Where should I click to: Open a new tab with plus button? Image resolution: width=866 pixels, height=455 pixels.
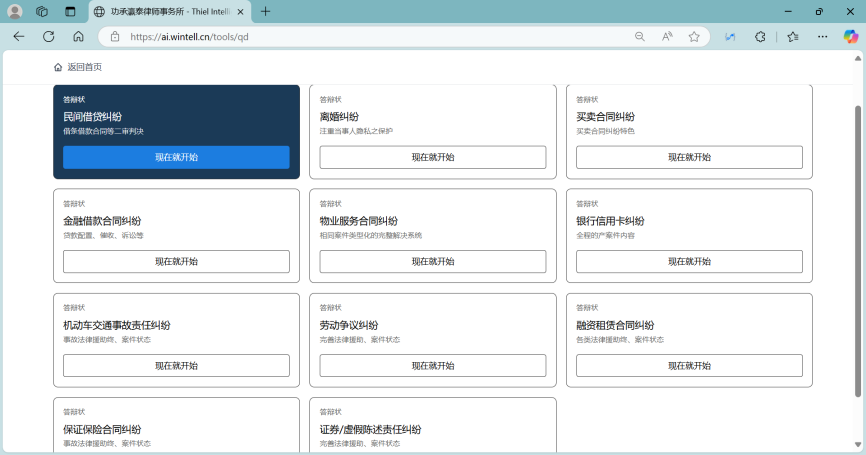(266, 11)
